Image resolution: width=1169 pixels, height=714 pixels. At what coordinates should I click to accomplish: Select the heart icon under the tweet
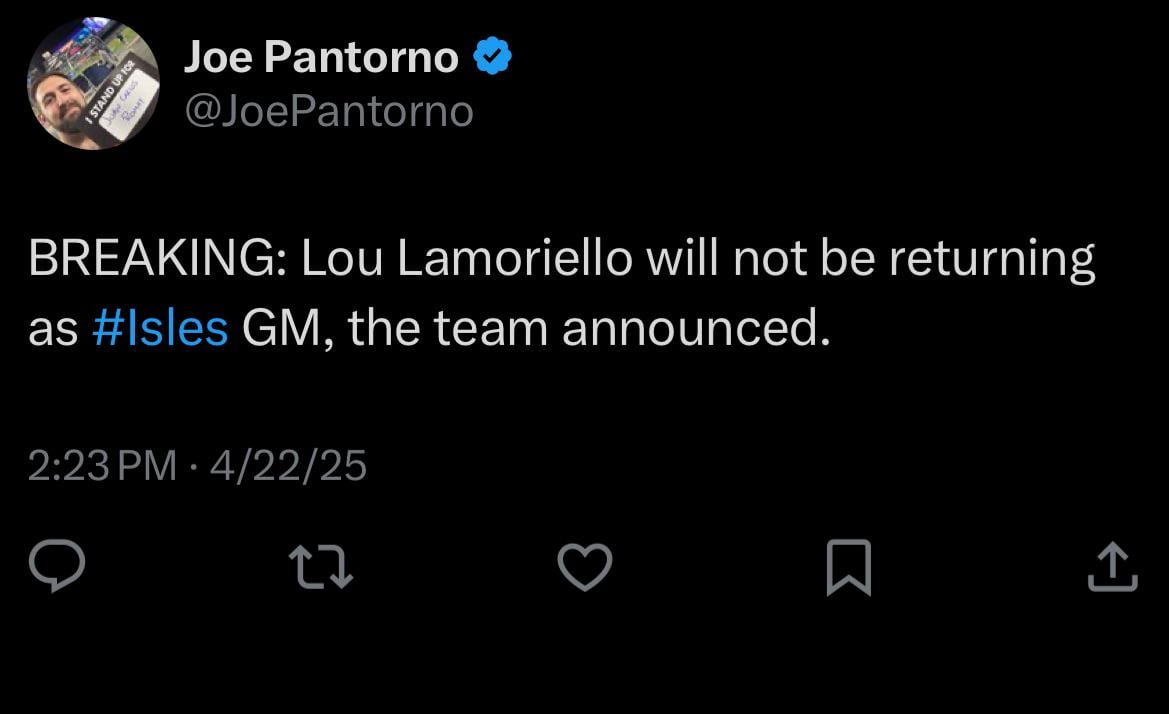click(584, 566)
